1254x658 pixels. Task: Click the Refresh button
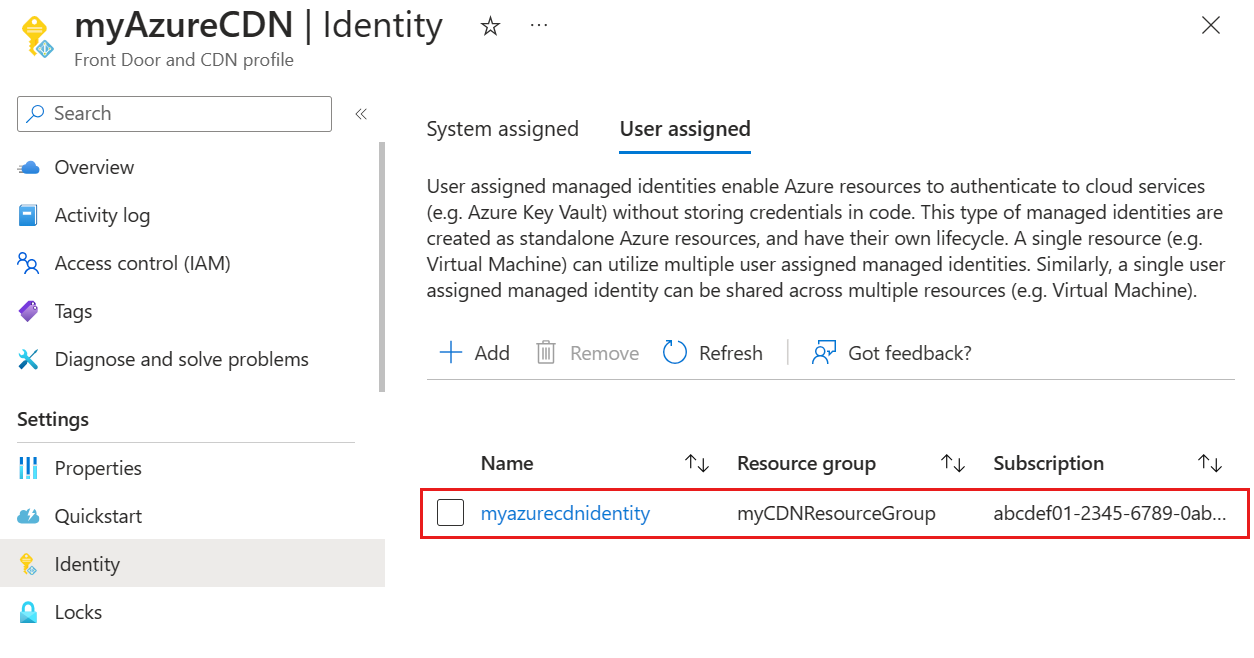coord(712,352)
